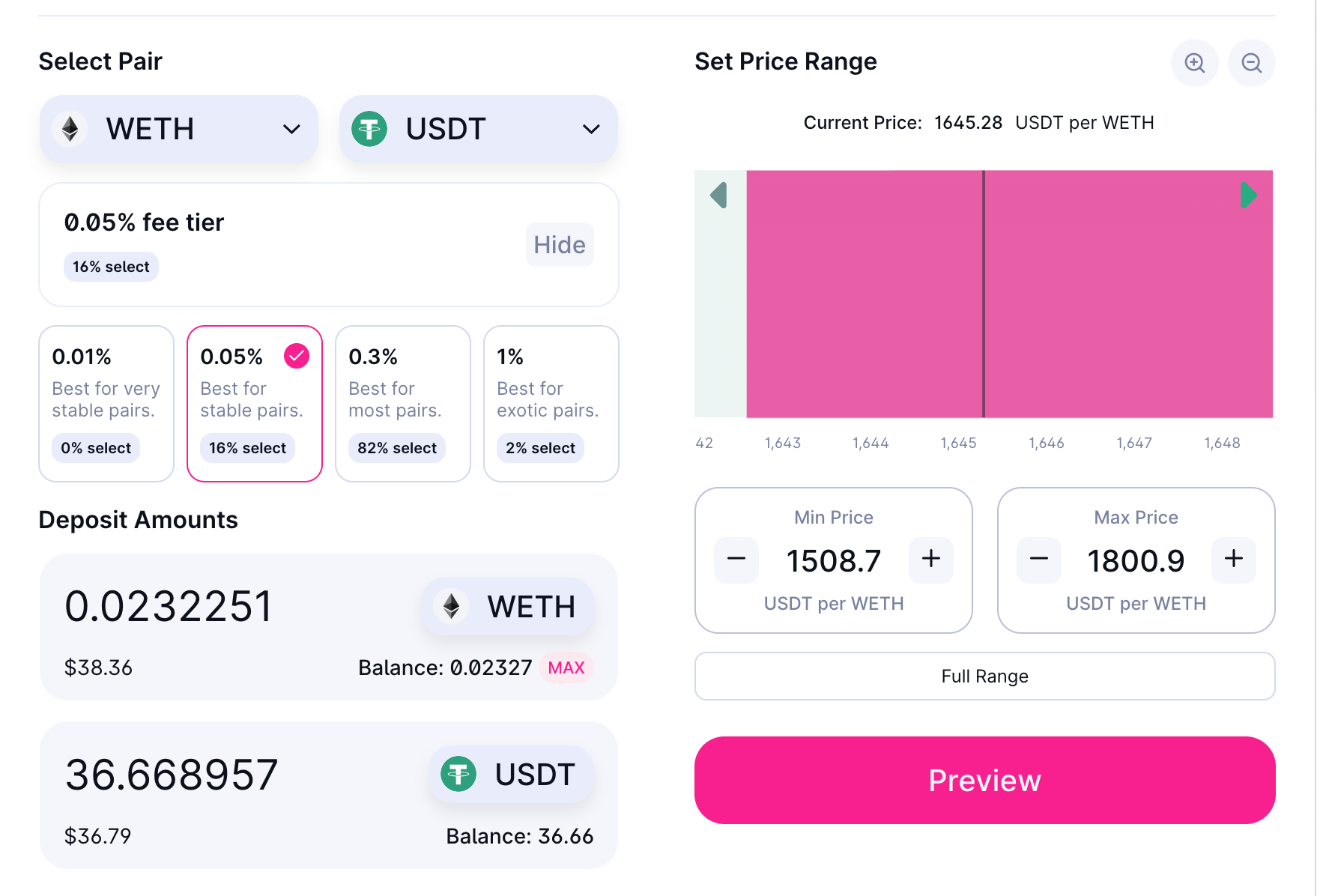Increase the Min Price with plus
This screenshot has width=1317, height=896.
931,560
